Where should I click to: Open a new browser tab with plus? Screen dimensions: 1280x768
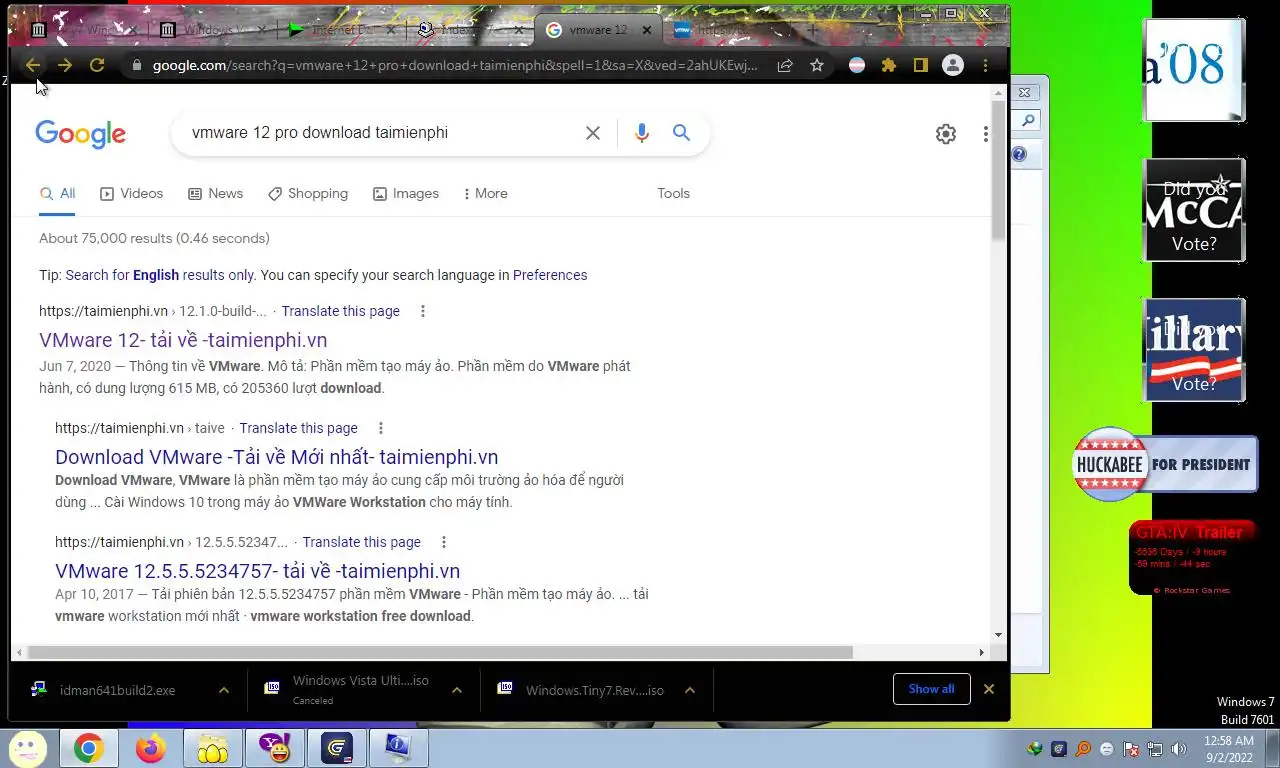812,30
